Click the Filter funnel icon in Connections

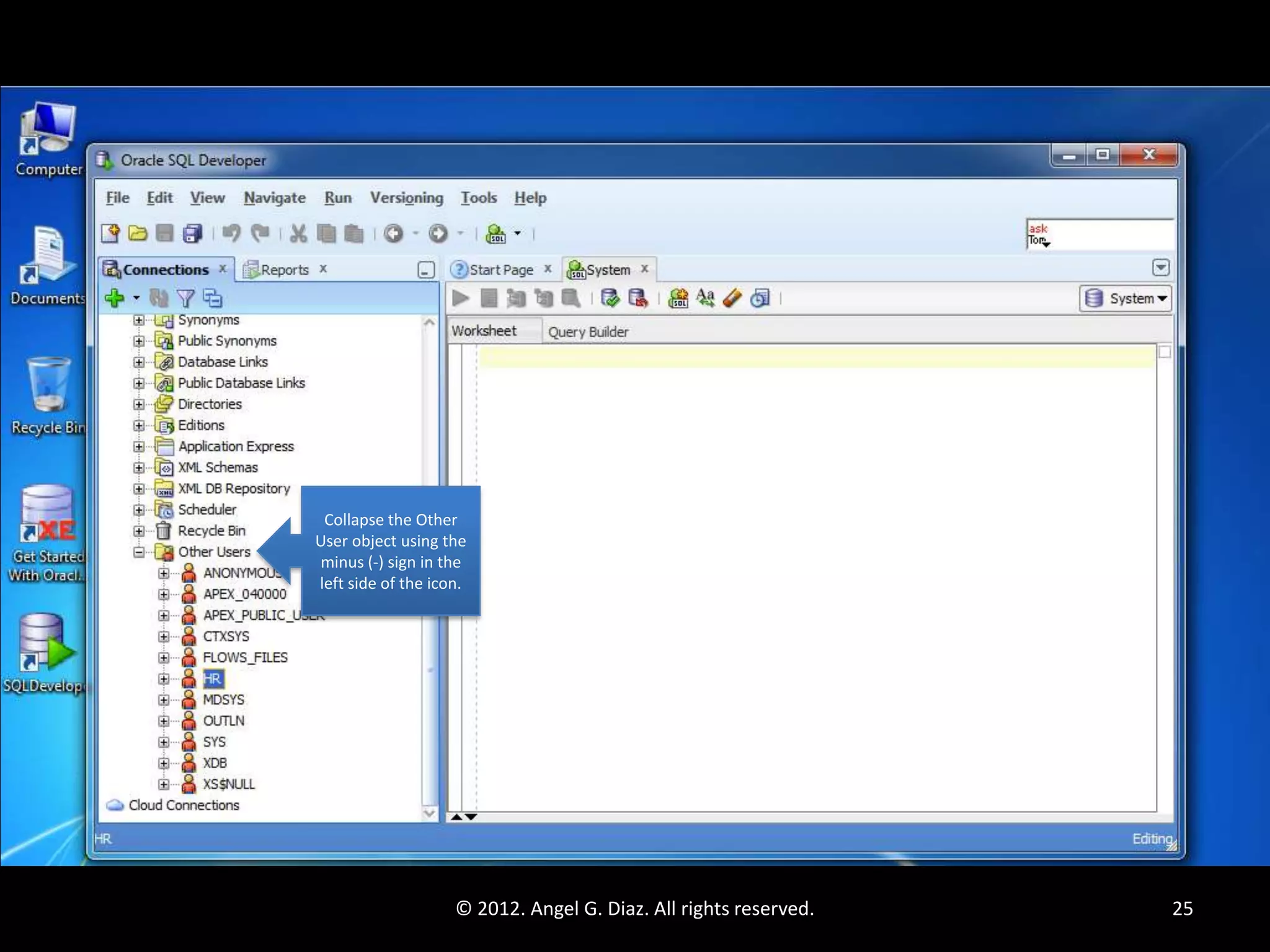click(185, 299)
